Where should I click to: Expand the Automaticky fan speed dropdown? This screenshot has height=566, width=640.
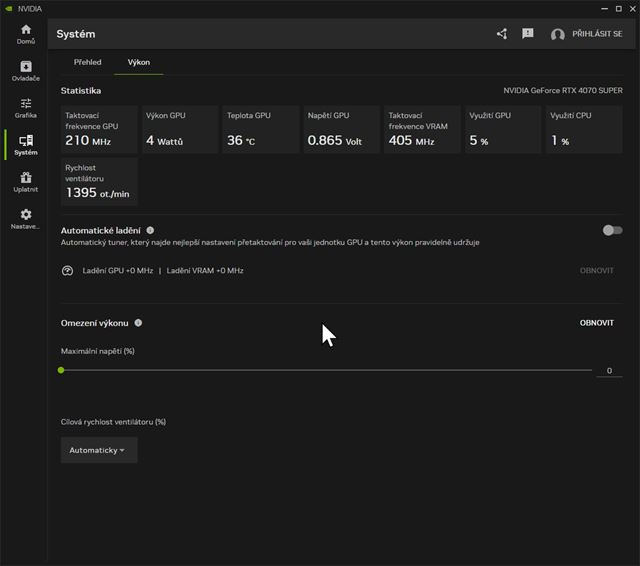[98, 450]
